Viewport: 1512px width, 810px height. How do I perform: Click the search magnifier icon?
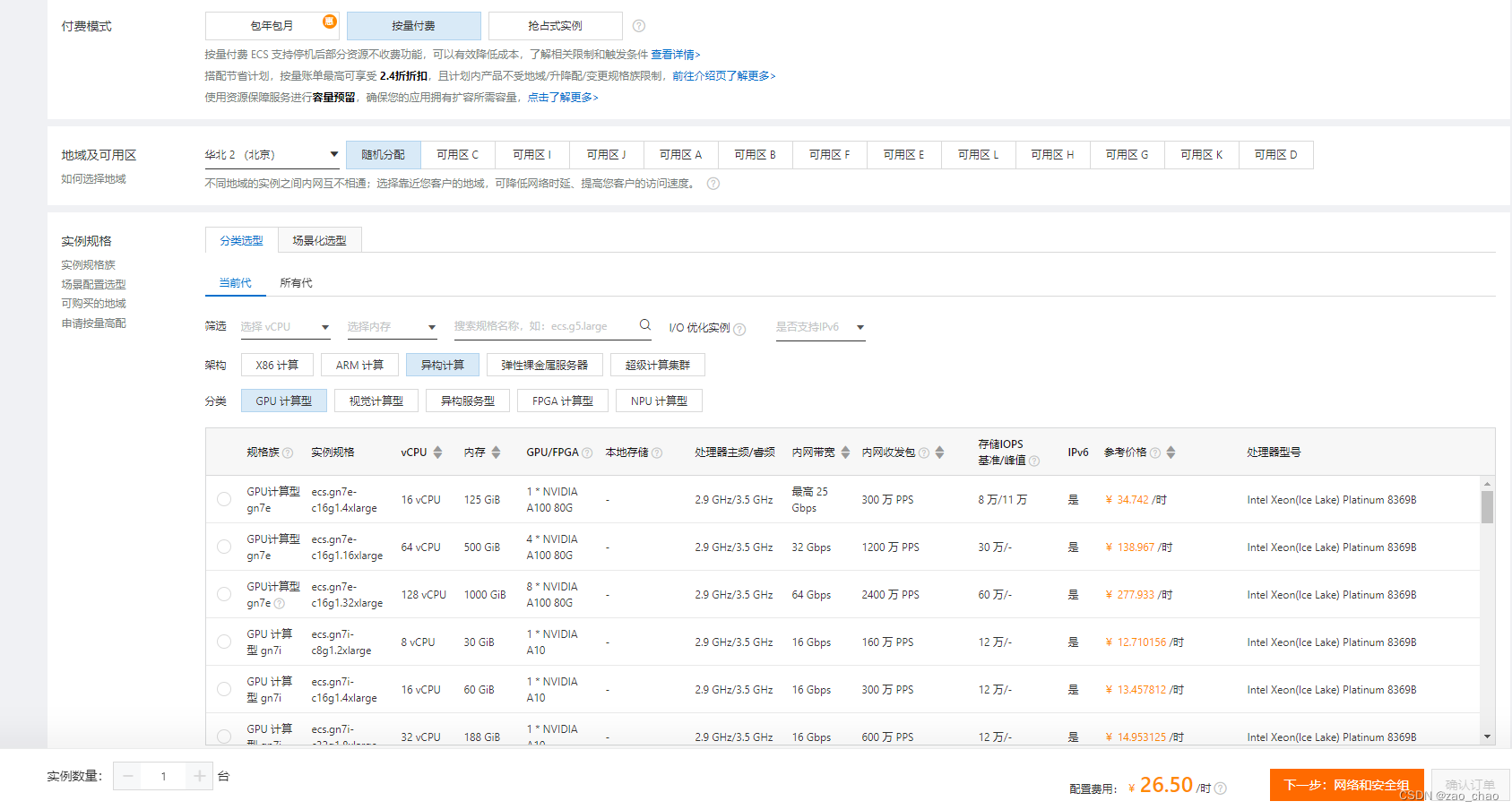645,325
